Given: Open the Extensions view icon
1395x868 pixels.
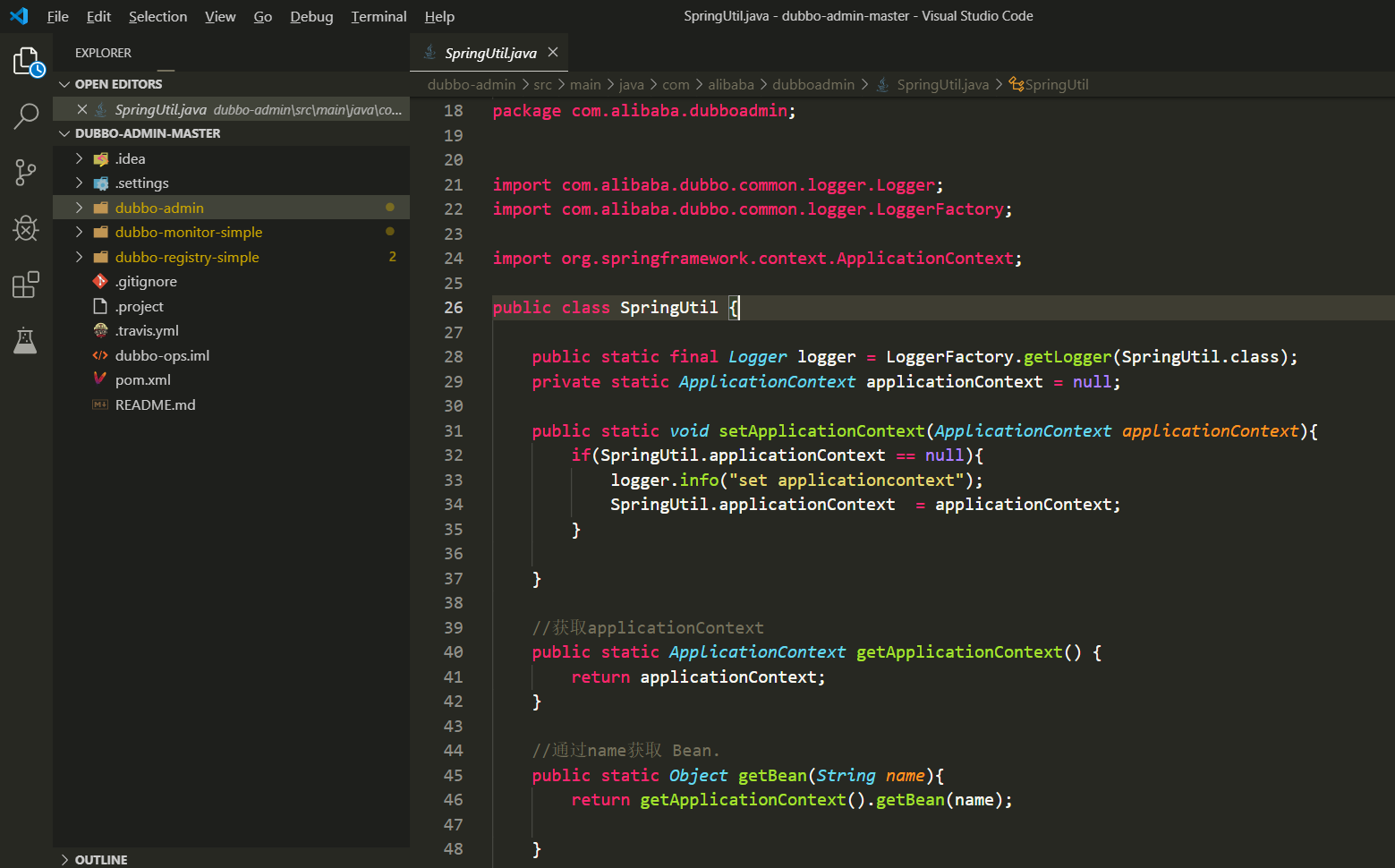Looking at the screenshot, I should (x=26, y=285).
